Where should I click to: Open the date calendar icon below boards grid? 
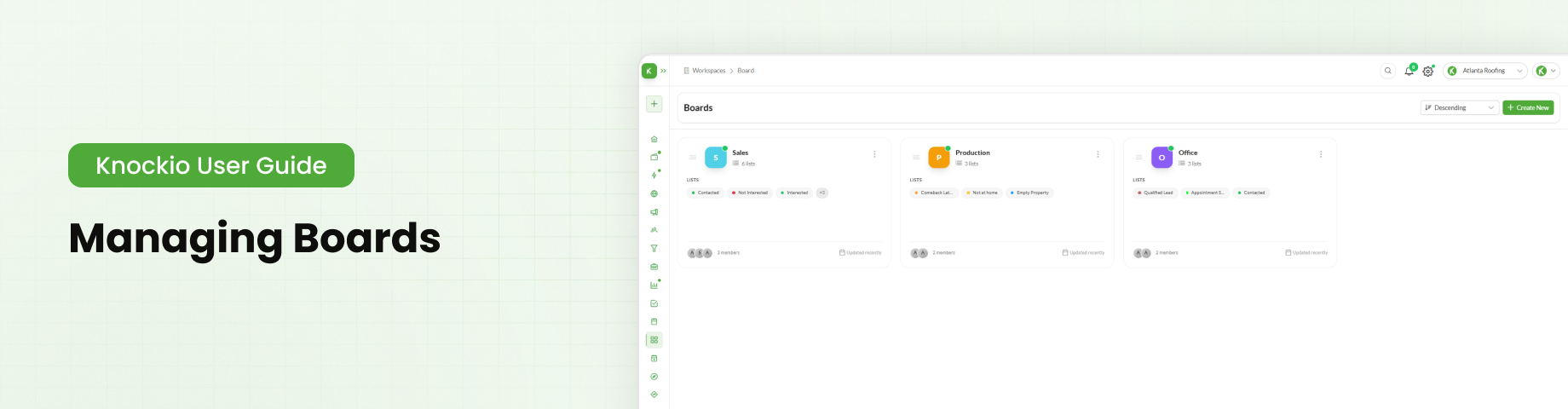coord(654,358)
